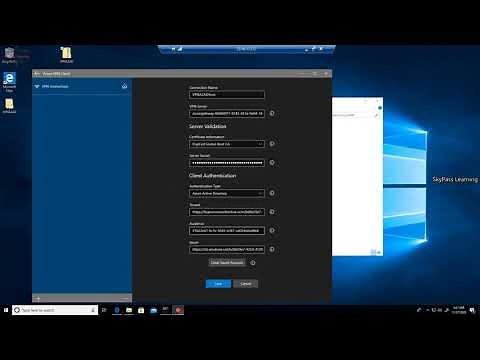The width and height of the screenshot is (480, 360).
Task: Click the microphone icon in search box
Action: click(93, 310)
